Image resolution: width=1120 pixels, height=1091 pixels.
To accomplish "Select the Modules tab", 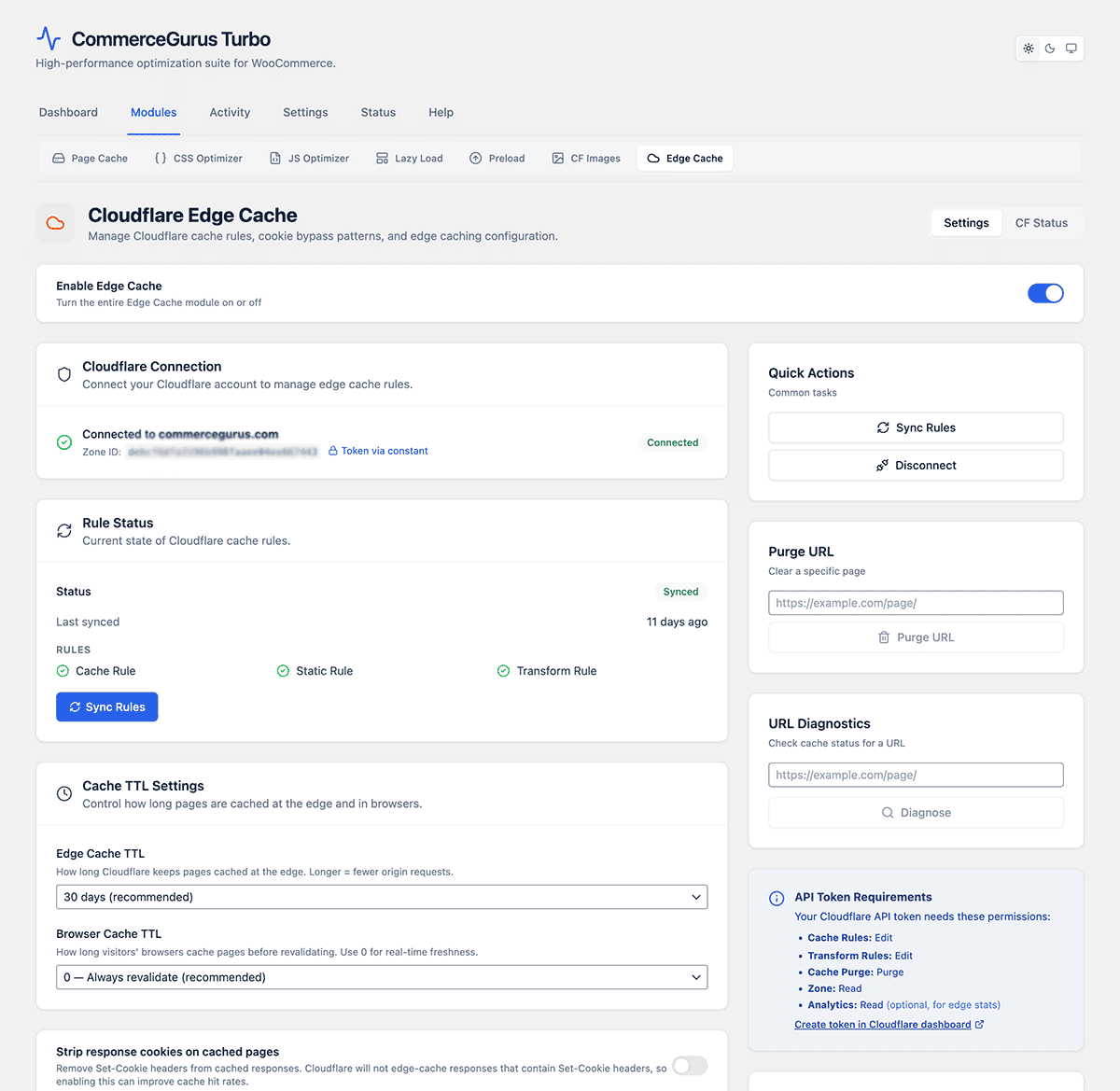I will [x=154, y=112].
